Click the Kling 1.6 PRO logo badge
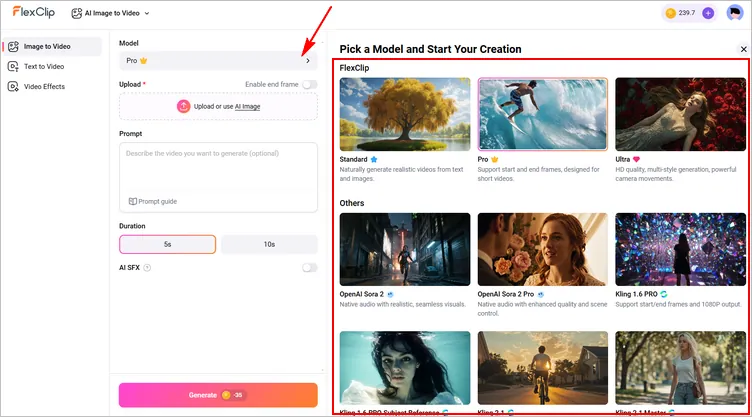The height and width of the screenshot is (417, 752). [664, 294]
